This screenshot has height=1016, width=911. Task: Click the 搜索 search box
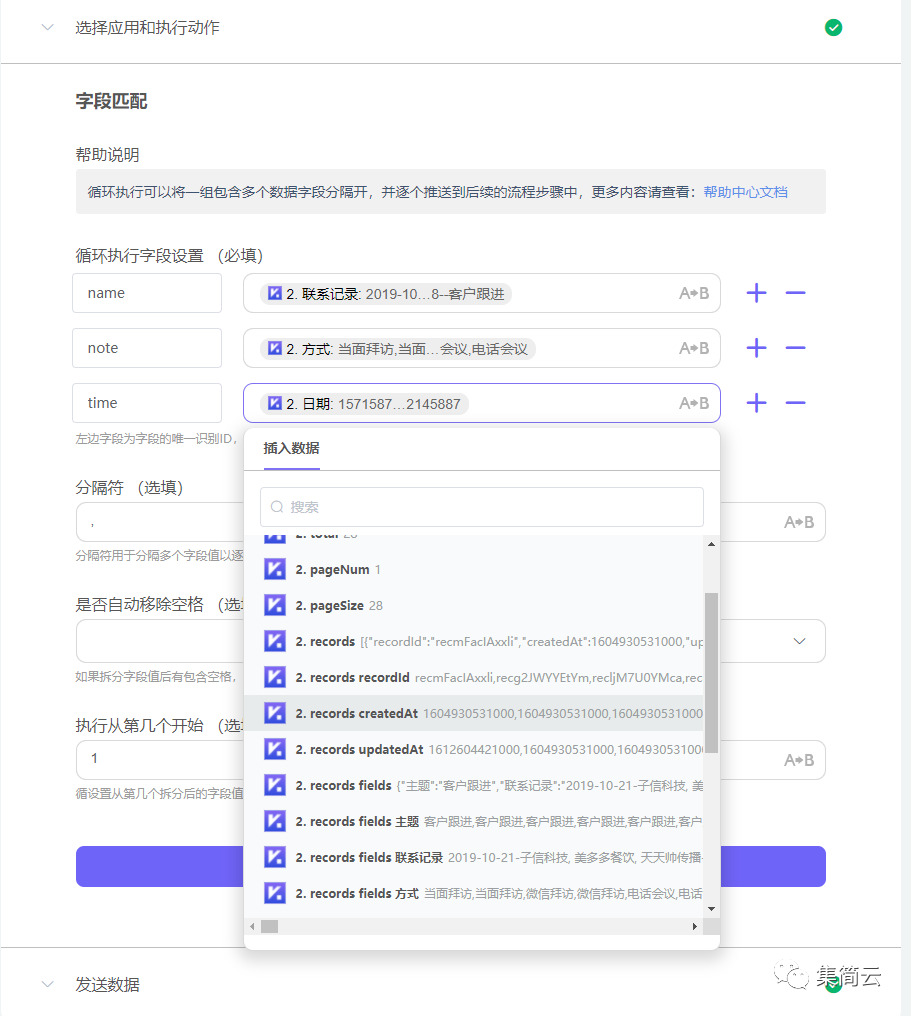pyautogui.click(x=481, y=507)
